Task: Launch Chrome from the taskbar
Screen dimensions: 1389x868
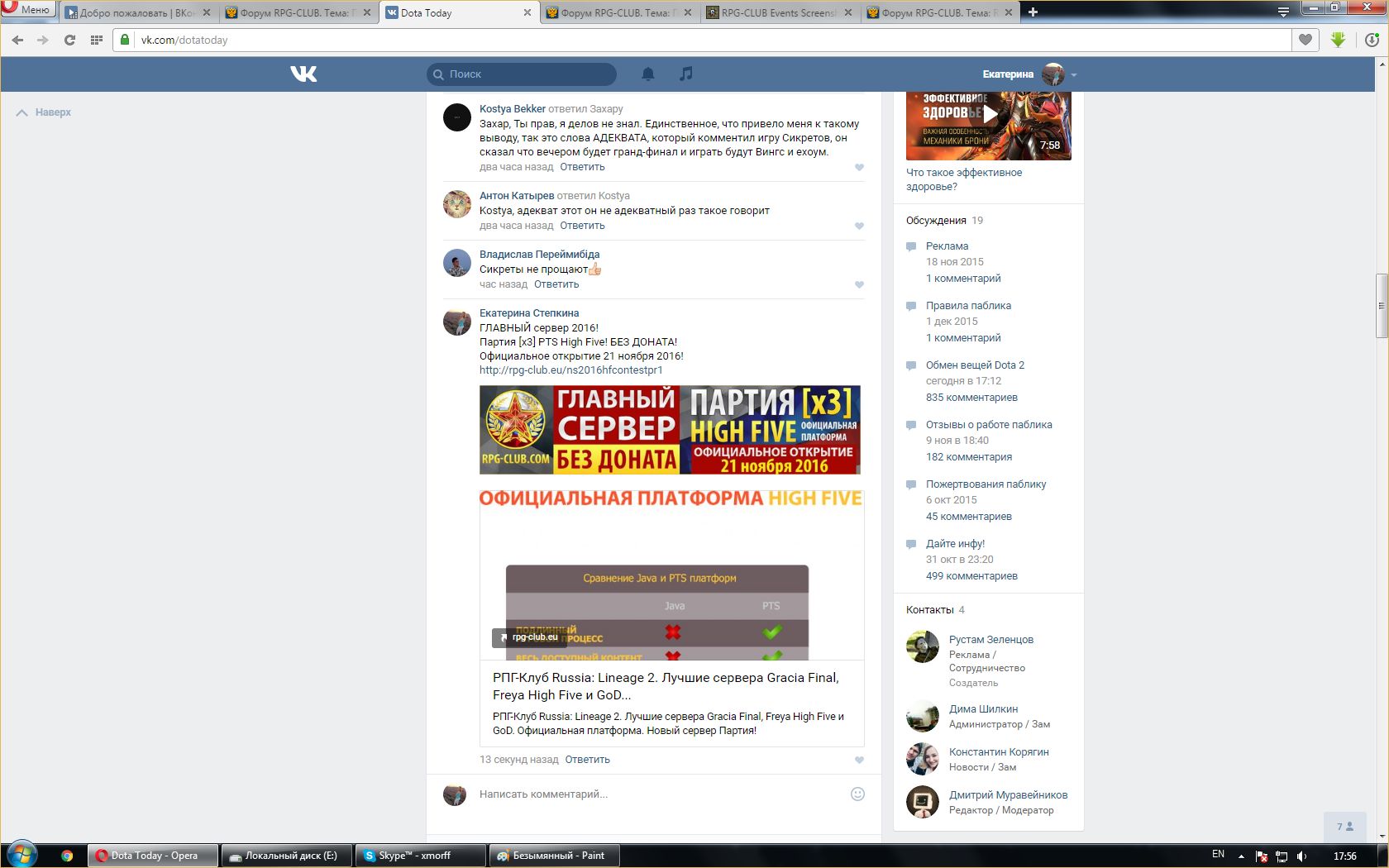Action: coord(67,856)
